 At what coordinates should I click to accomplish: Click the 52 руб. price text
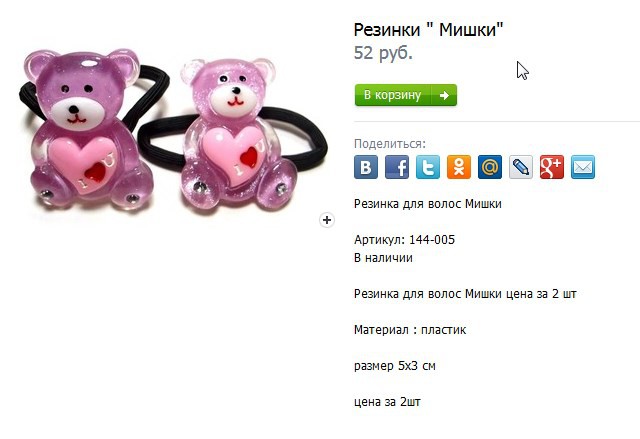click(x=383, y=53)
